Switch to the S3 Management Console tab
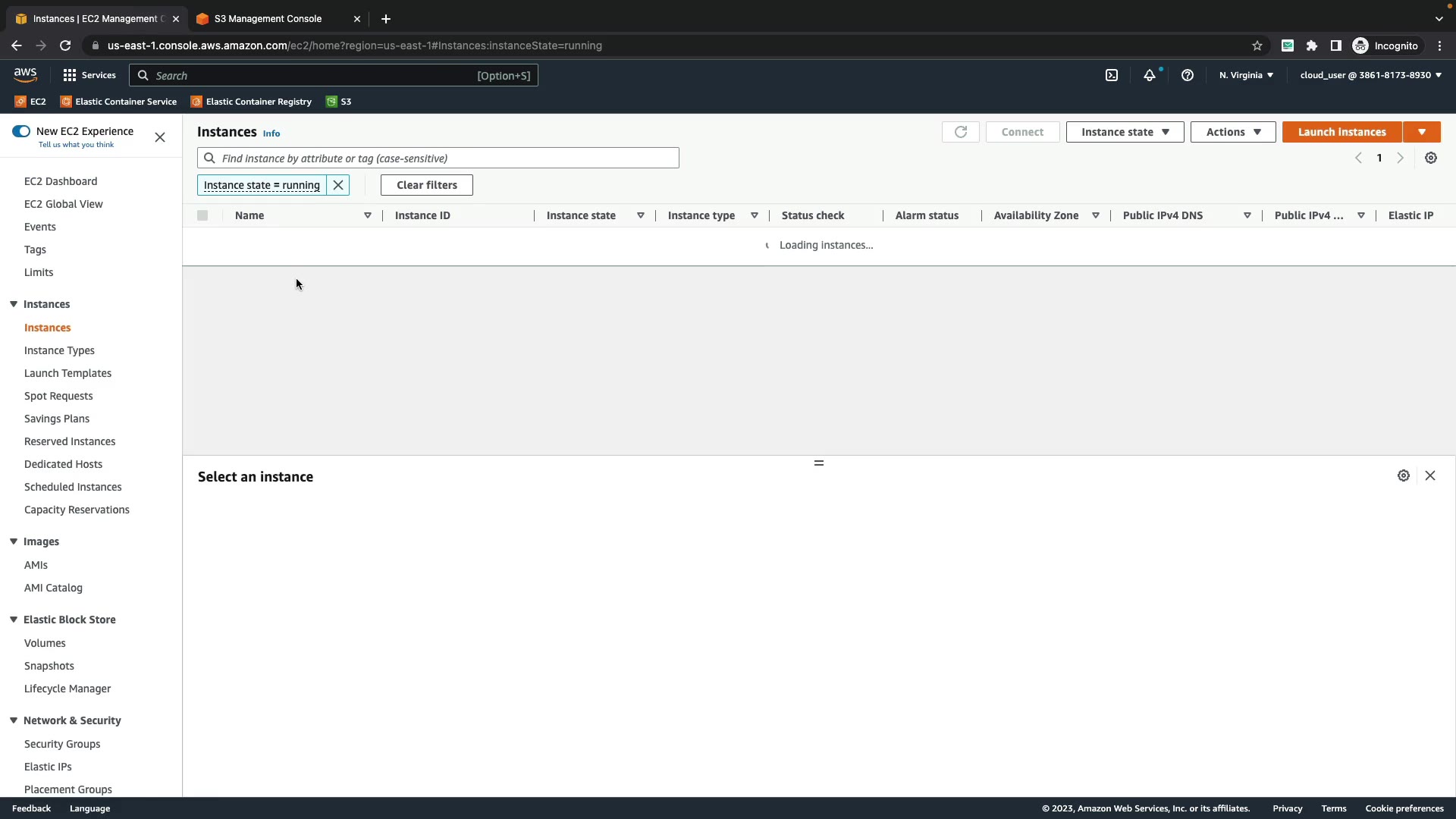This screenshot has width=1456, height=819. [268, 18]
